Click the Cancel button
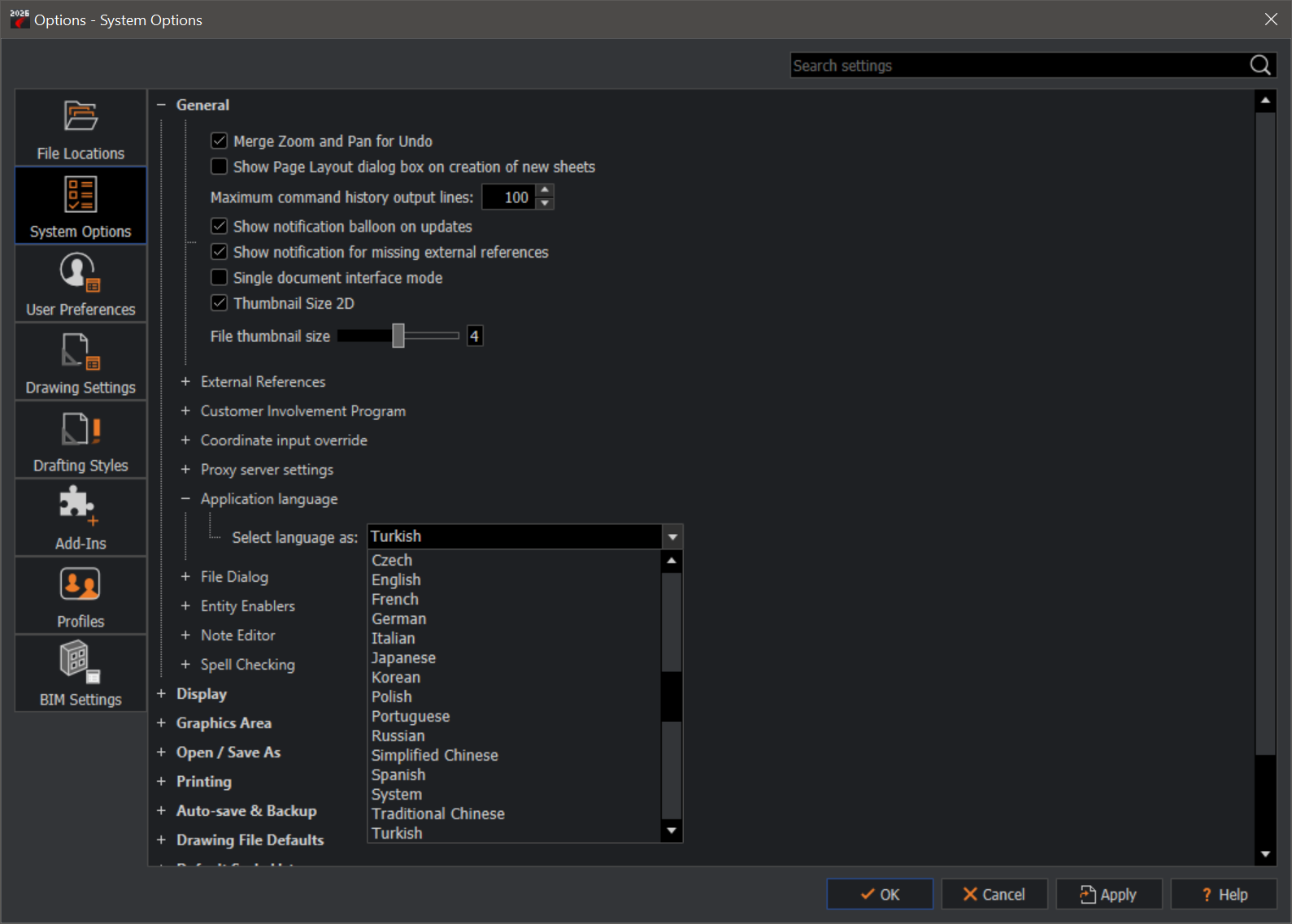1292x924 pixels. pyautogui.click(x=994, y=894)
